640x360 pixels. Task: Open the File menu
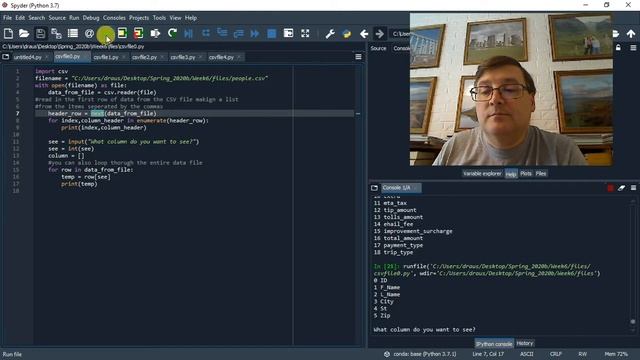(7, 18)
